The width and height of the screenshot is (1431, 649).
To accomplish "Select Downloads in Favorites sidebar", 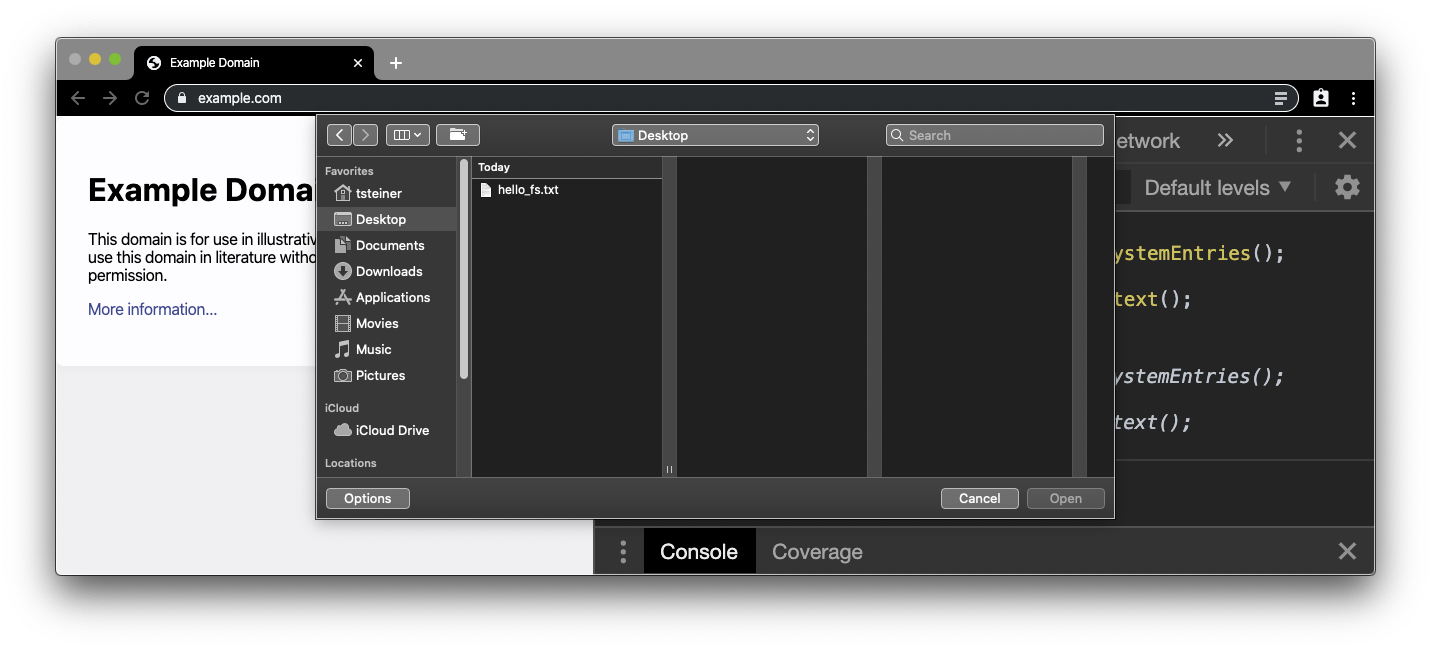I will click(x=388, y=271).
